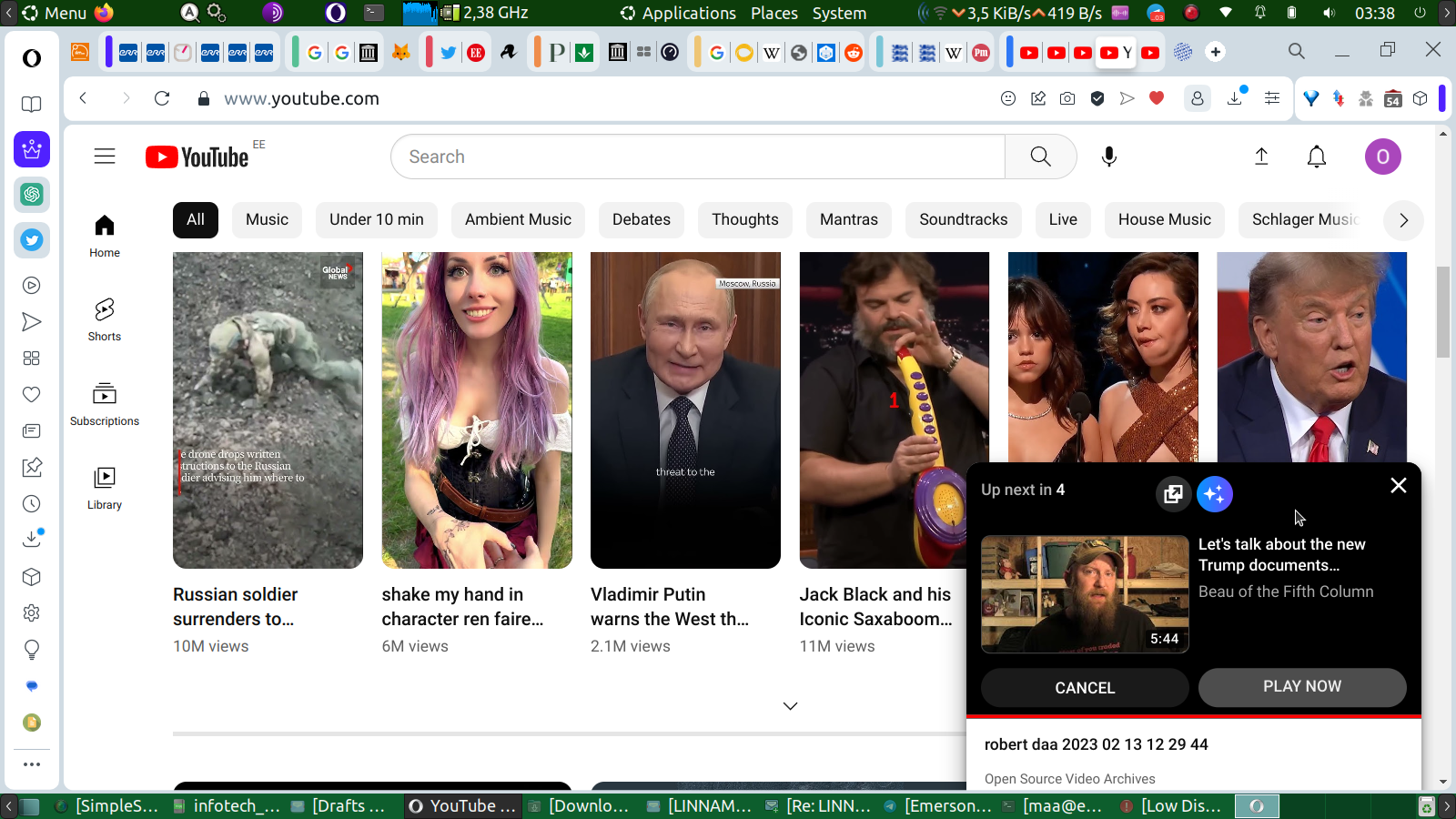Expand Shorts shelf with down chevron
1456x819 pixels.
[x=790, y=706]
